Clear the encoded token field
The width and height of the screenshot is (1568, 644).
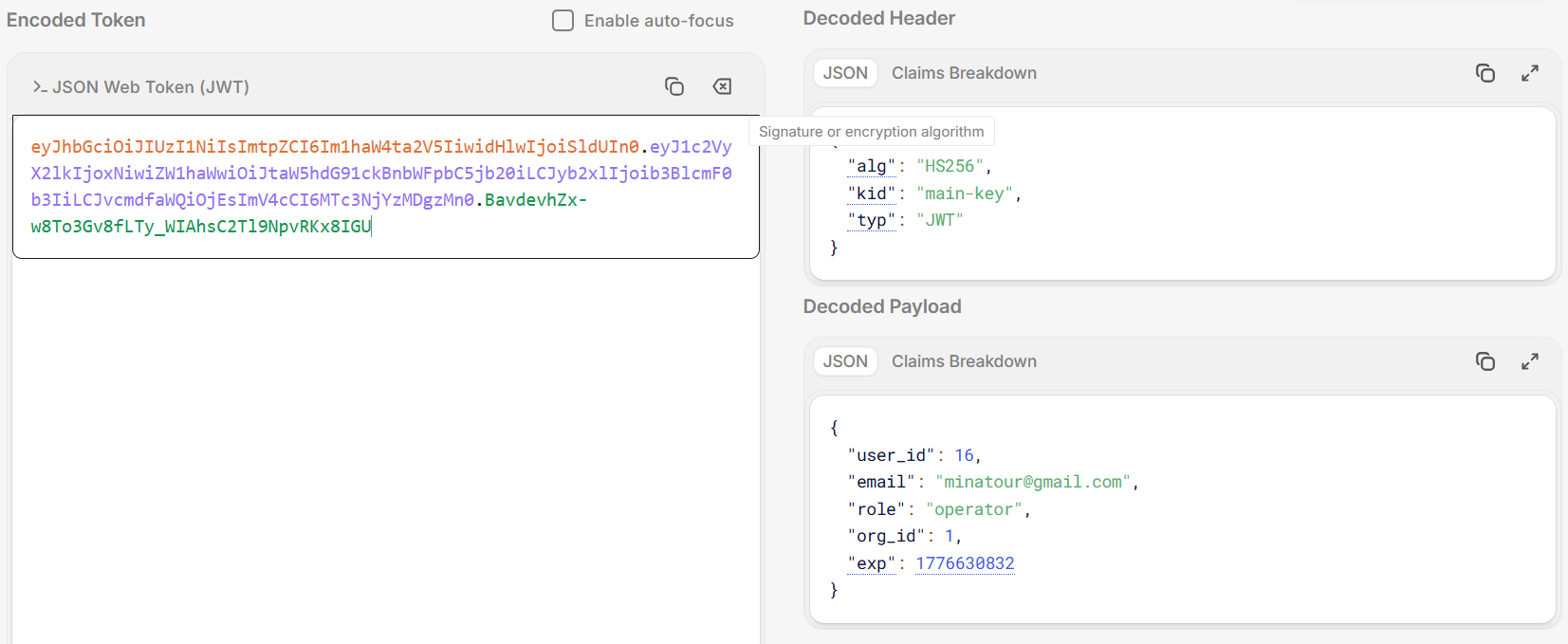pyautogui.click(x=722, y=86)
